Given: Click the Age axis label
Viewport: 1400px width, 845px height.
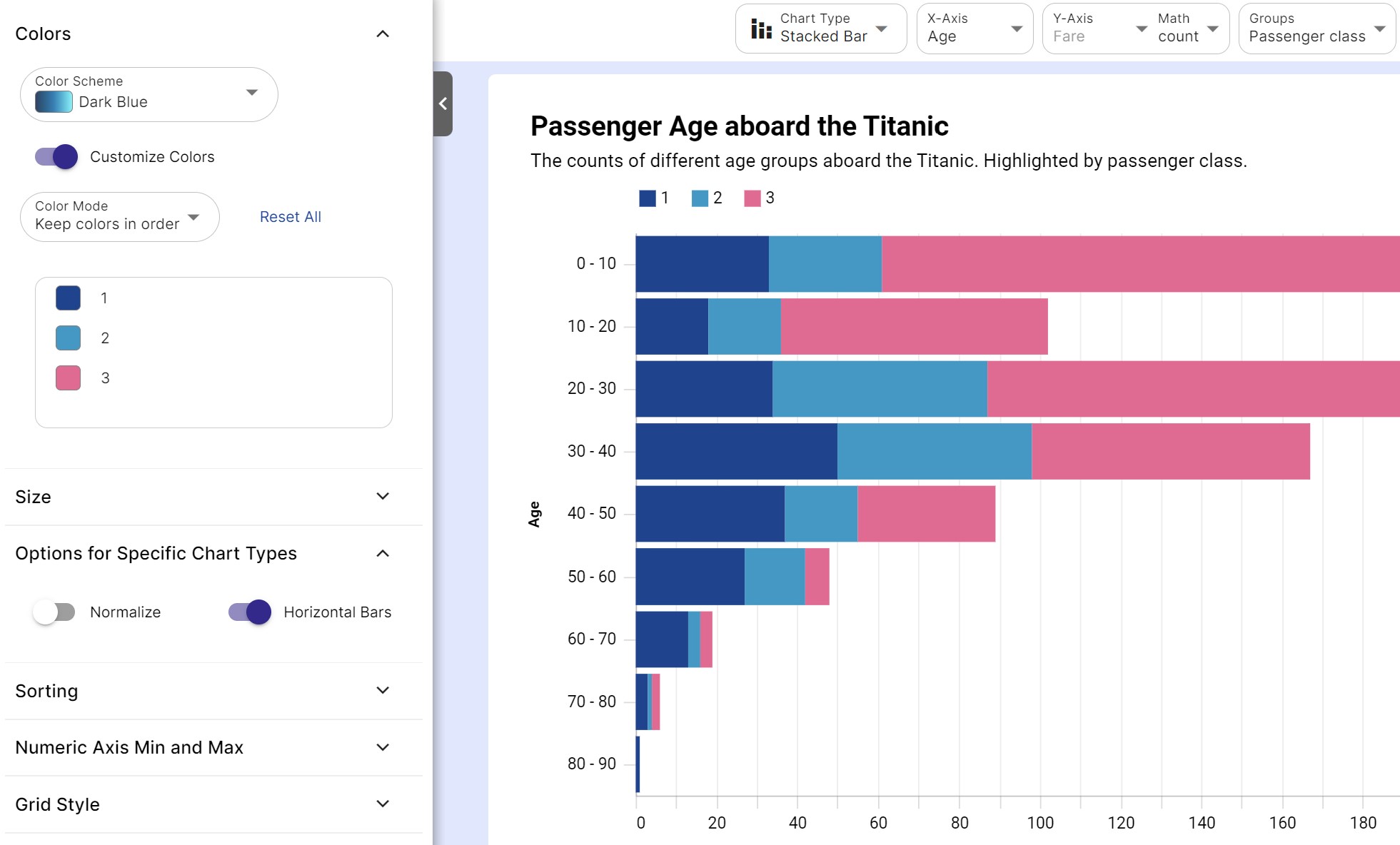Looking at the screenshot, I should click(535, 514).
